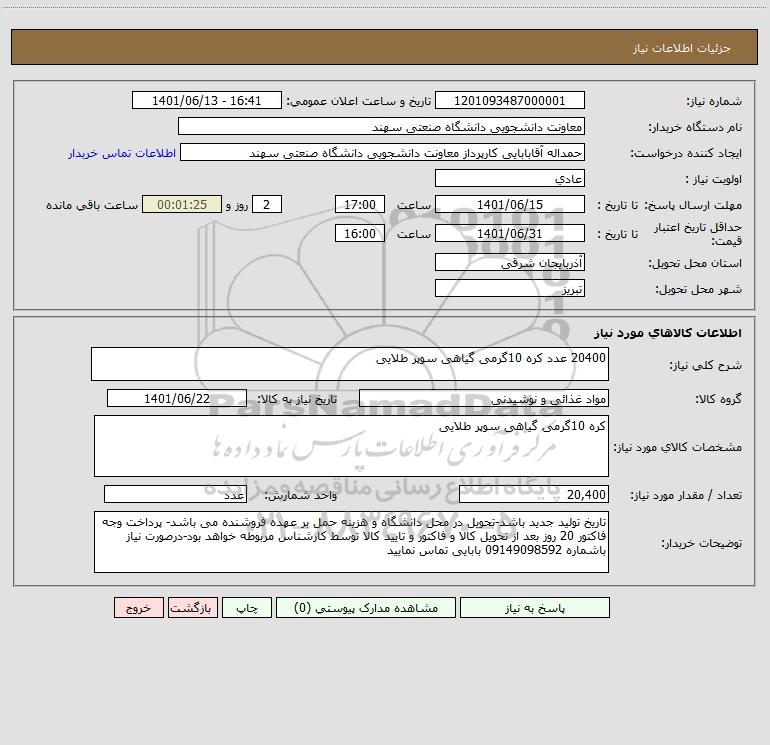The width and height of the screenshot is (770, 745).
Task: Click the چاپ print button
Action: click(247, 608)
